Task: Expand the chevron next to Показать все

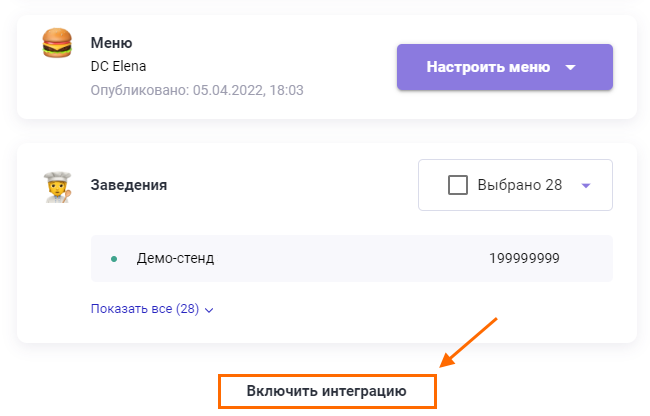Action: click(x=209, y=310)
